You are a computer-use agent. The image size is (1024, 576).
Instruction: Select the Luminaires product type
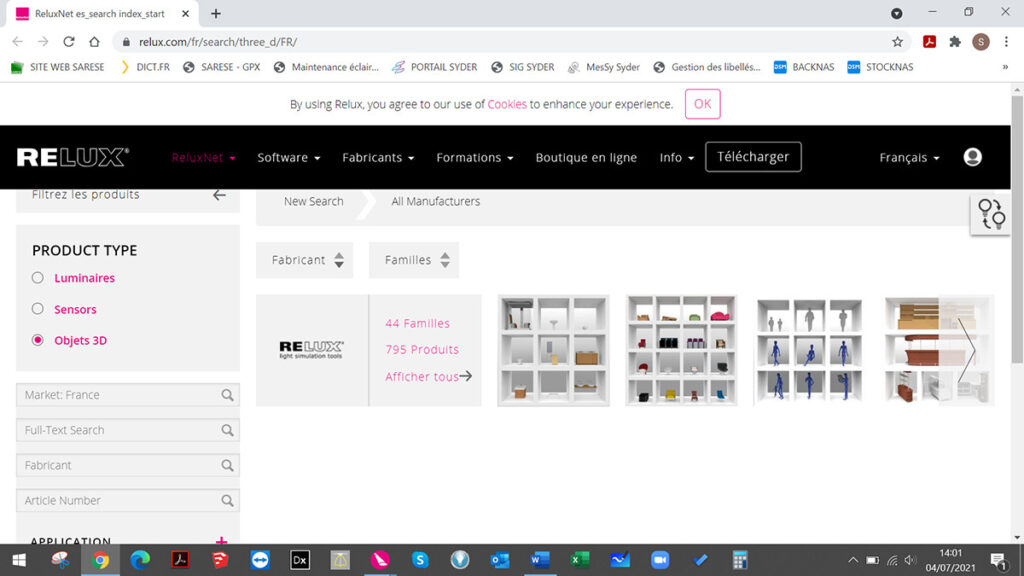38,278
